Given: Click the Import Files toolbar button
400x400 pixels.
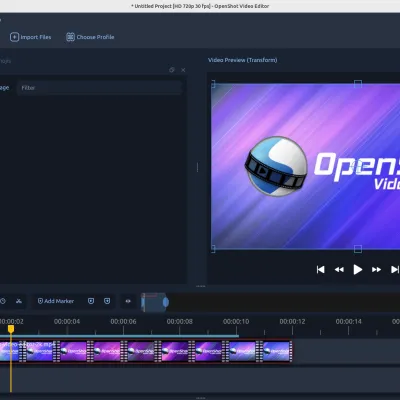Looking at the screenshot, I should click(30, 37).
